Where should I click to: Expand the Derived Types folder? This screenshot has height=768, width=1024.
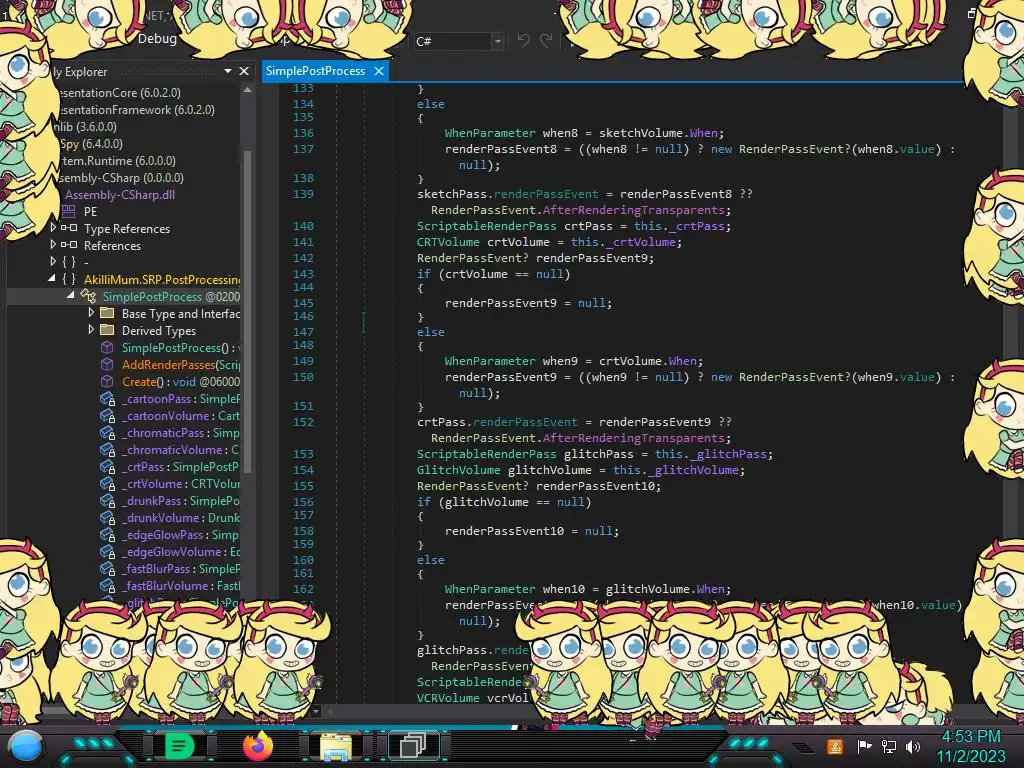point(91,329)
